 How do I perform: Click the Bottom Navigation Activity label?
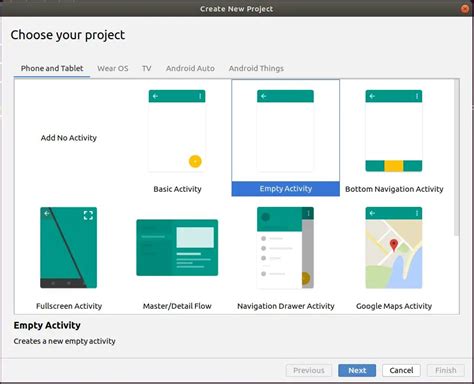point(394,189)
